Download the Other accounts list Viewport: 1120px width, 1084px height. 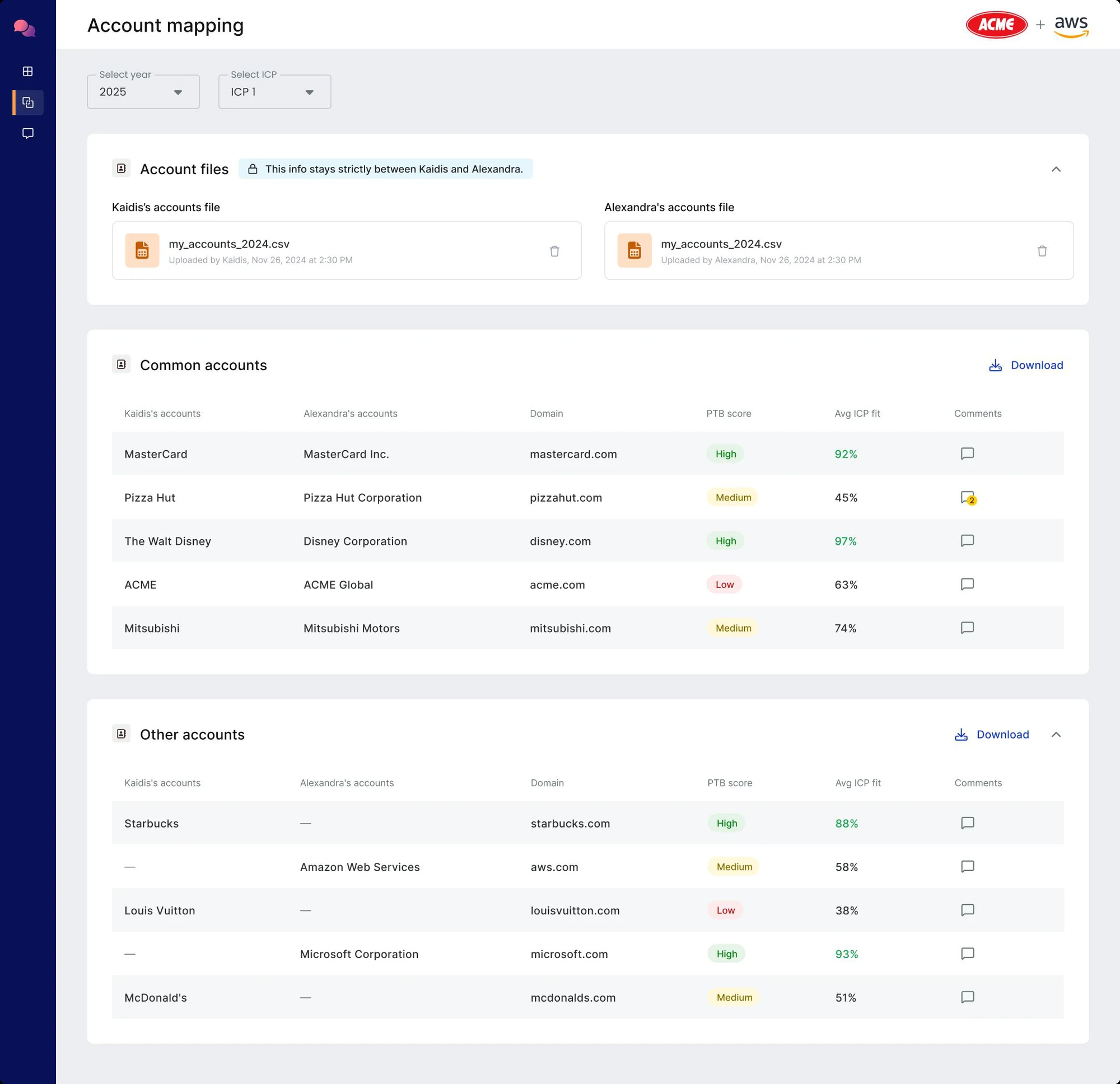coord(991,734)
